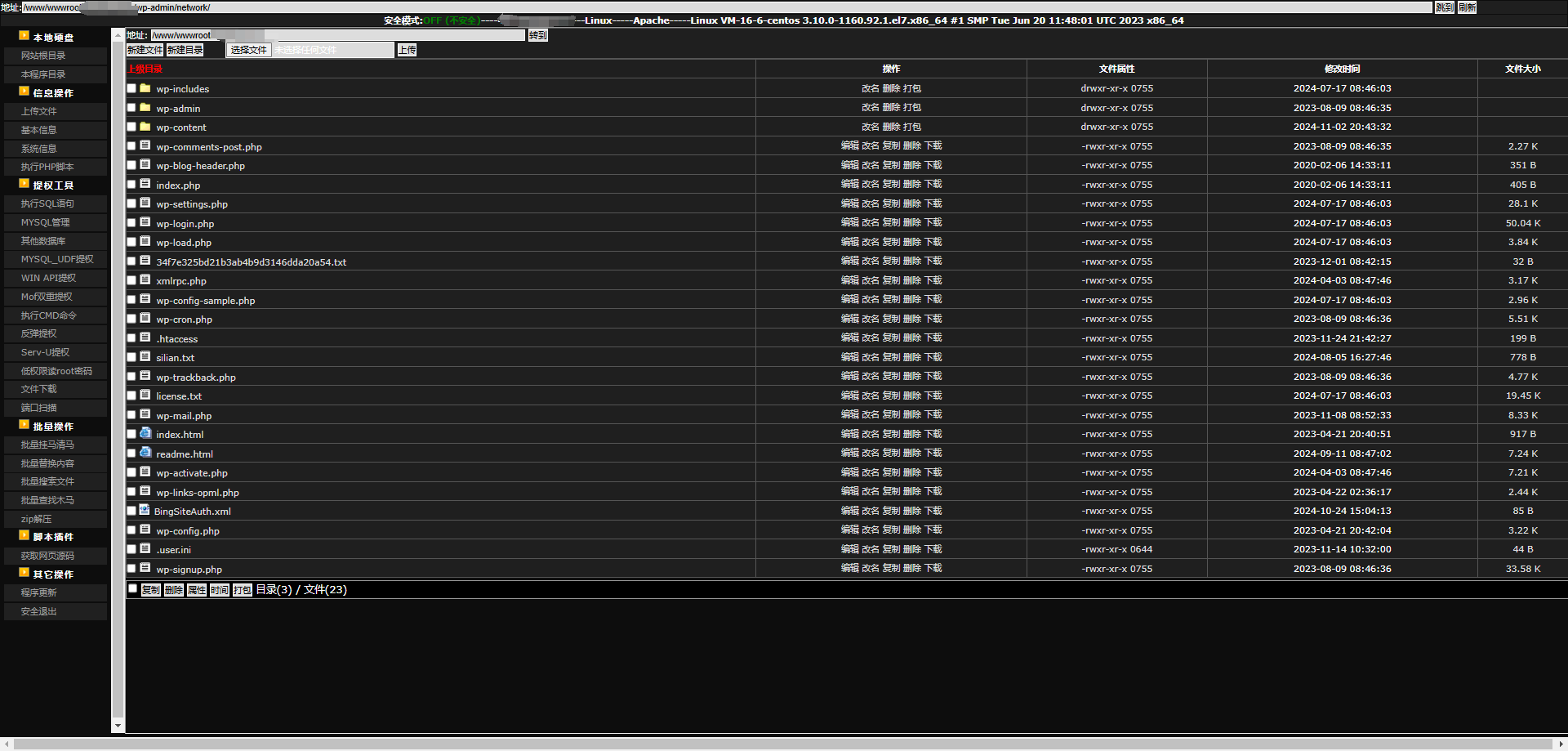
Task: Select the readme.html checkbox
Action: [x=131, y=454]
